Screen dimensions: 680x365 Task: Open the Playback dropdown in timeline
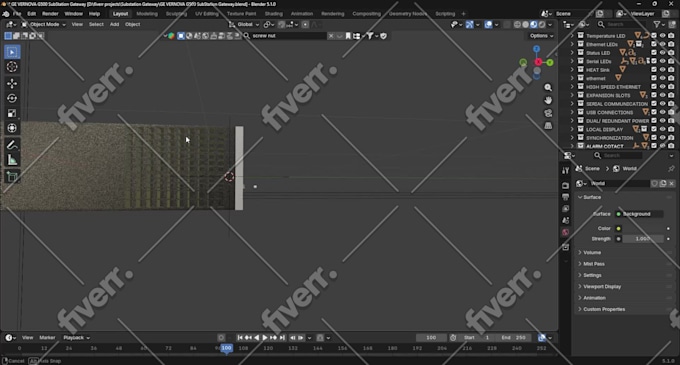[x=76, y=338]
